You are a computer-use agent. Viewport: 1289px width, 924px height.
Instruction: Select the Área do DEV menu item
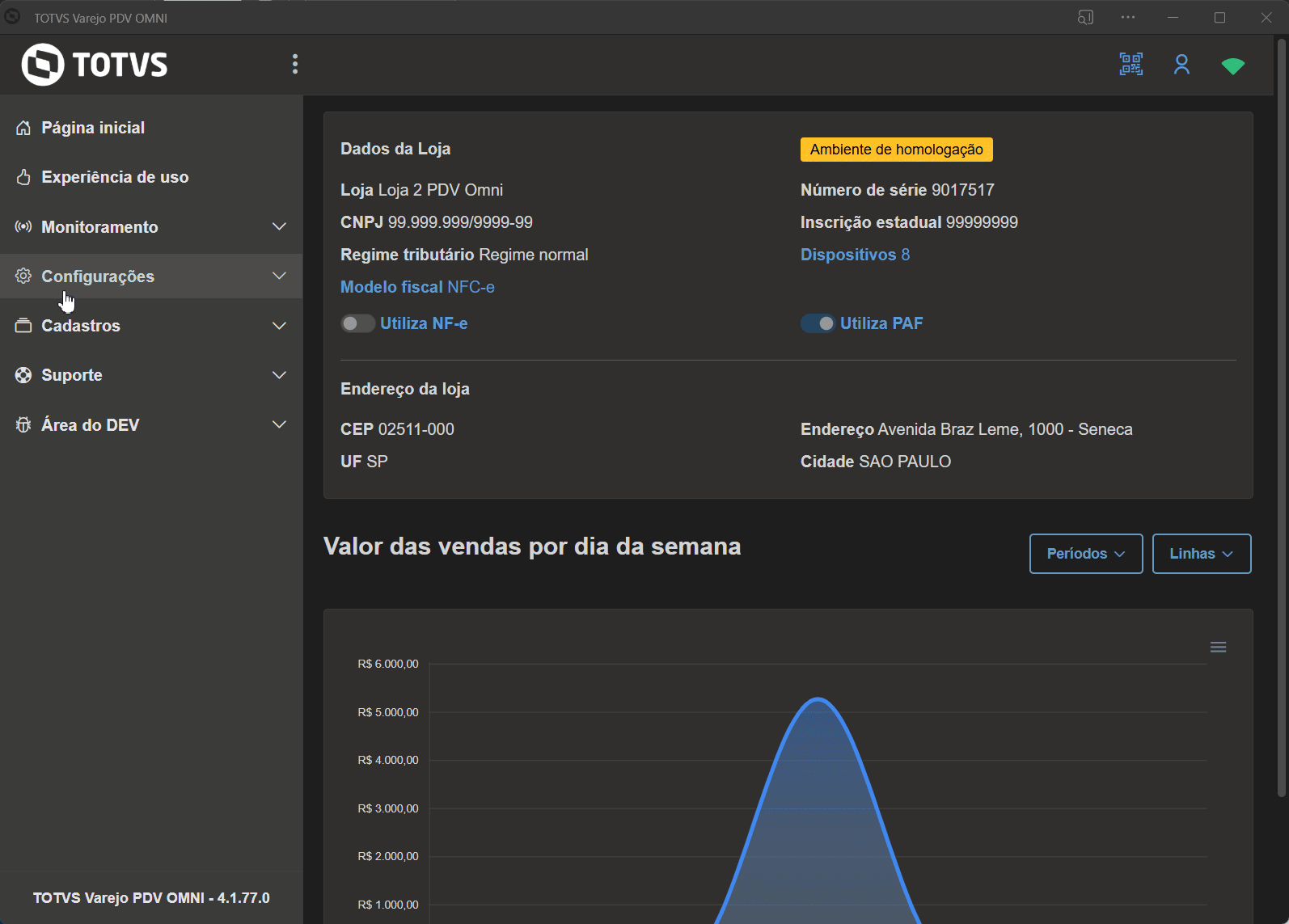pyautogui.click(x=151, y=425)
